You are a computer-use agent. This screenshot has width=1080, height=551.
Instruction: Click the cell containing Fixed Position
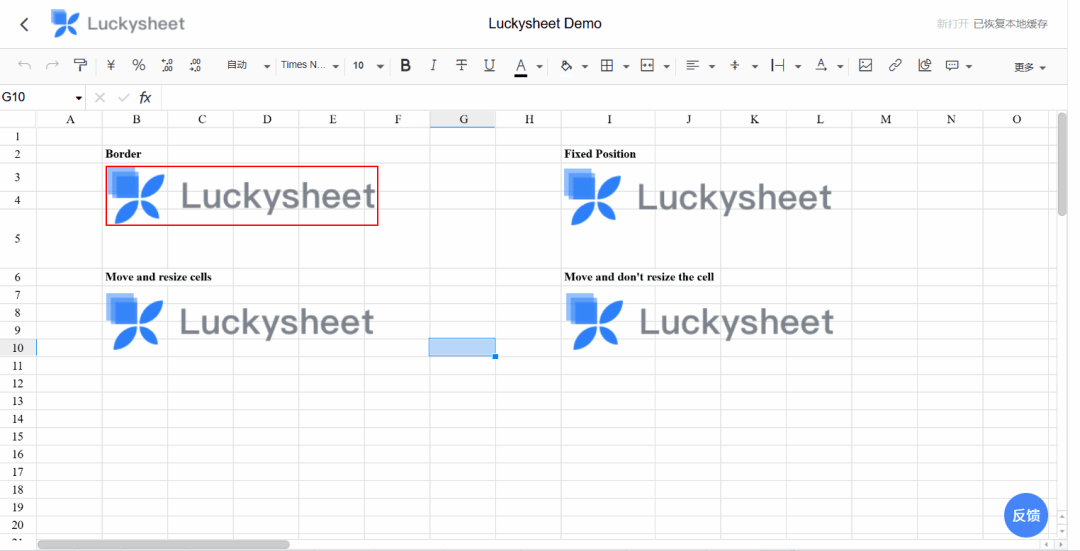608,154
